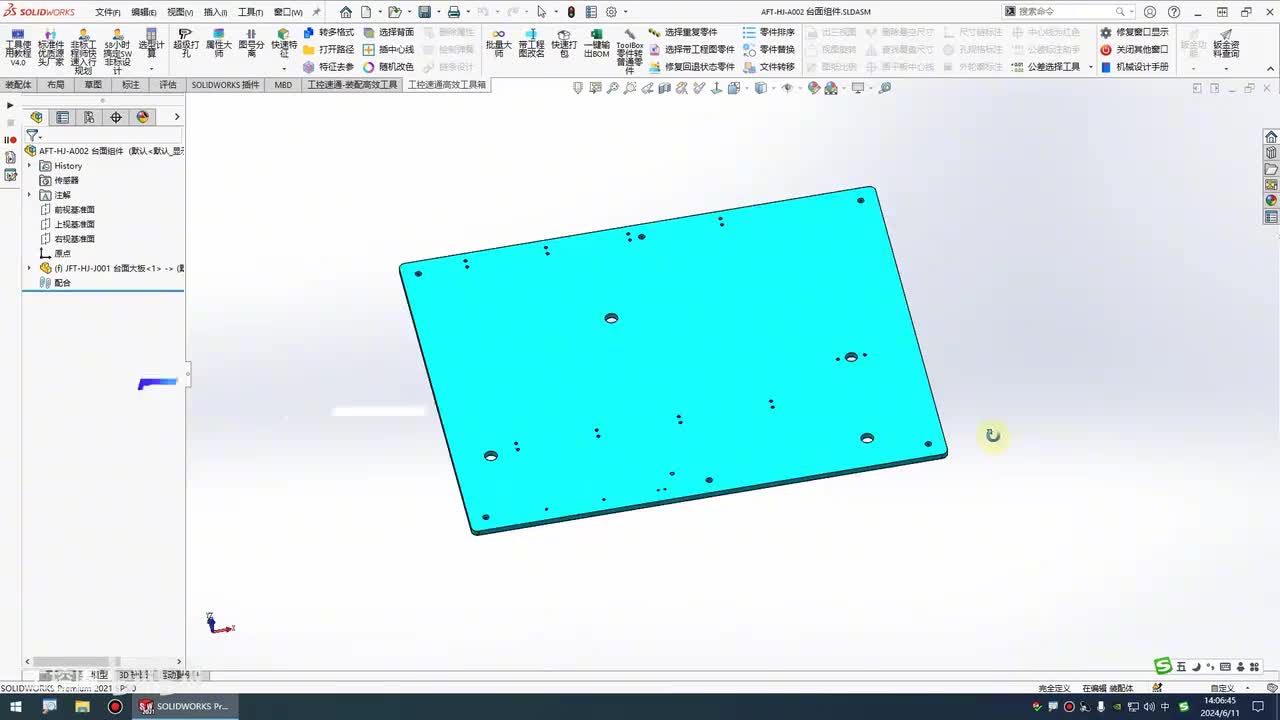Click the feature tree filter funnel

pyautogui.click(x=32, y=135)
